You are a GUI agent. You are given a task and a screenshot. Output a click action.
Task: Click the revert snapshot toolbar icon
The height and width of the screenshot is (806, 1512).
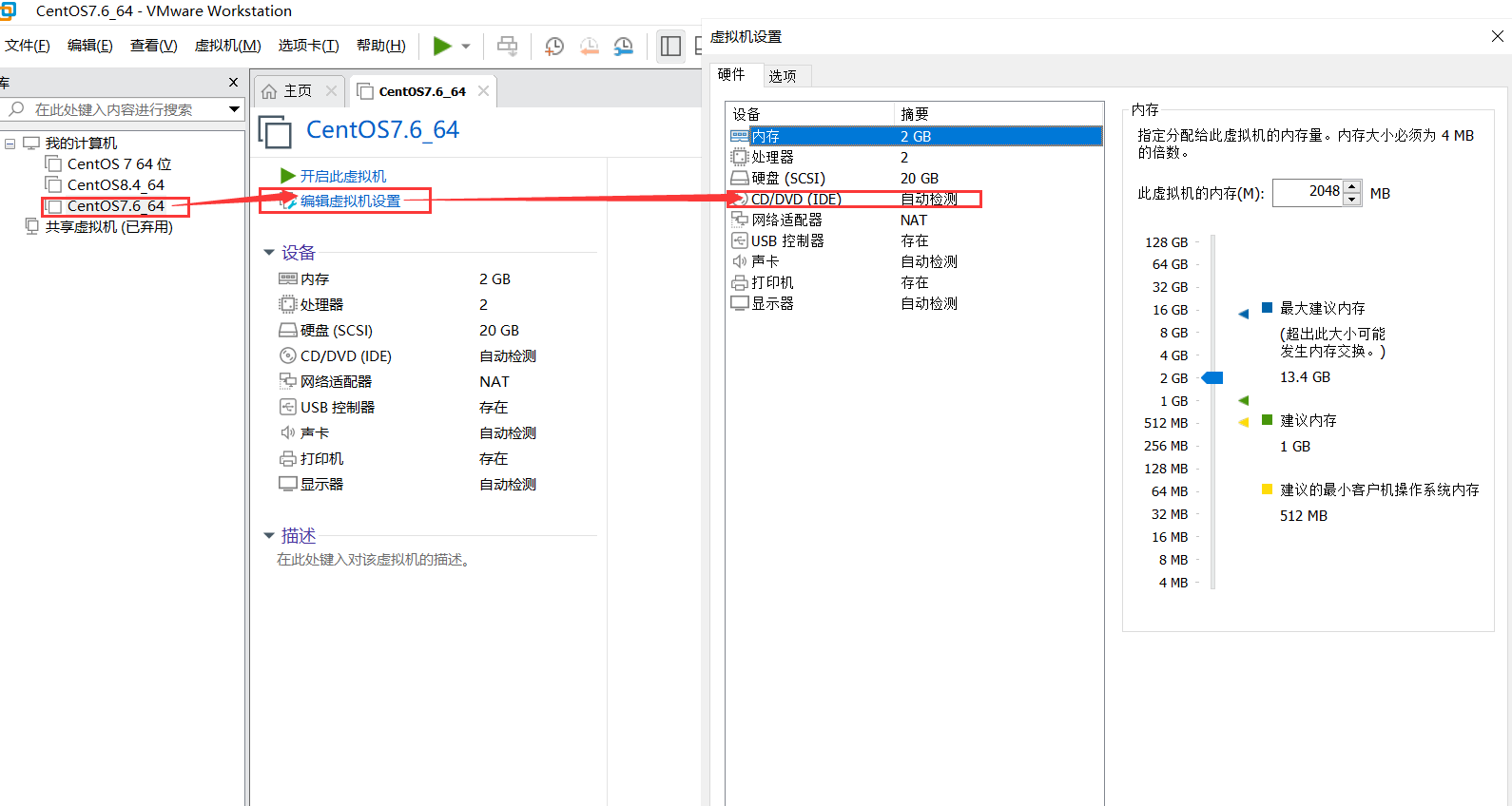[x=589, y=46]
